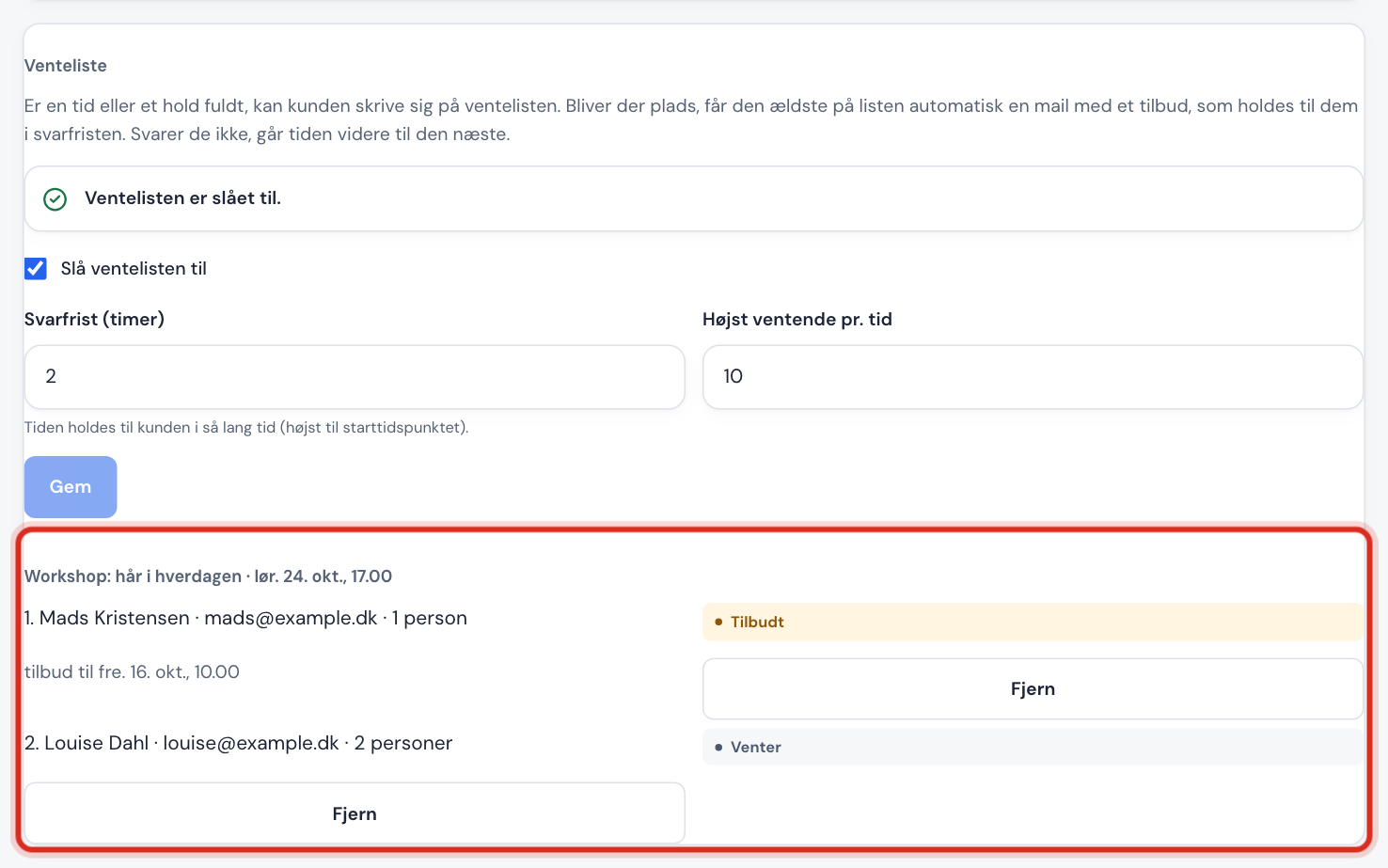
Task: Click the 'tilbud til fre. 16. okt., 10.00' text
Action: point(132,672)
